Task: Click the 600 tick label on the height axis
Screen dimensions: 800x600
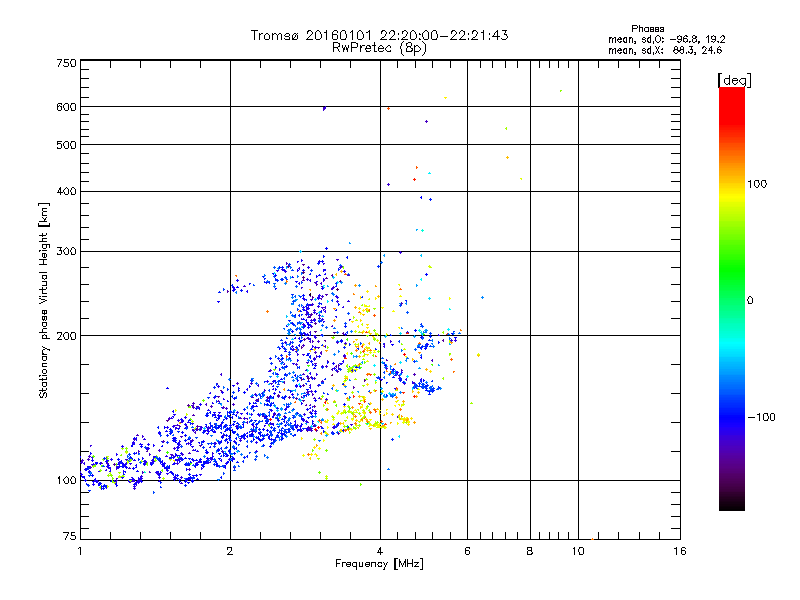Action: pos(66,107)
